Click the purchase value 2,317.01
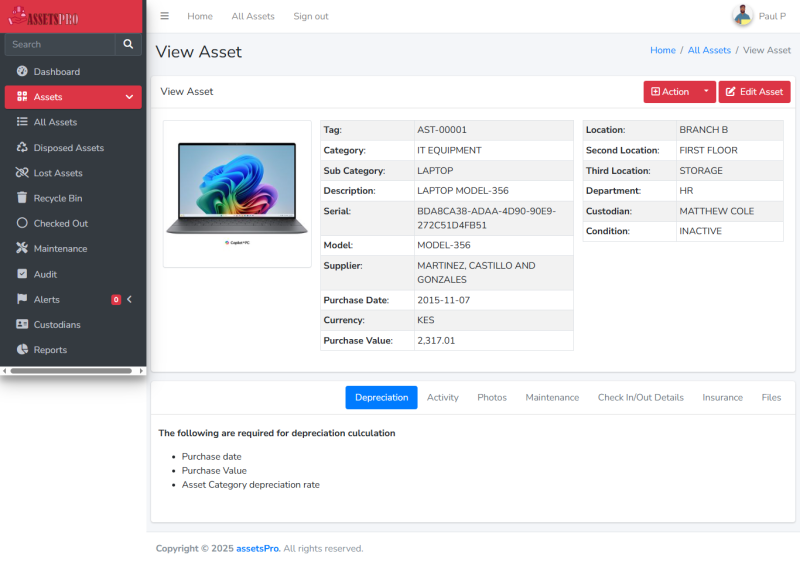Screen dimensions: 800x565 tap(436, 340)
